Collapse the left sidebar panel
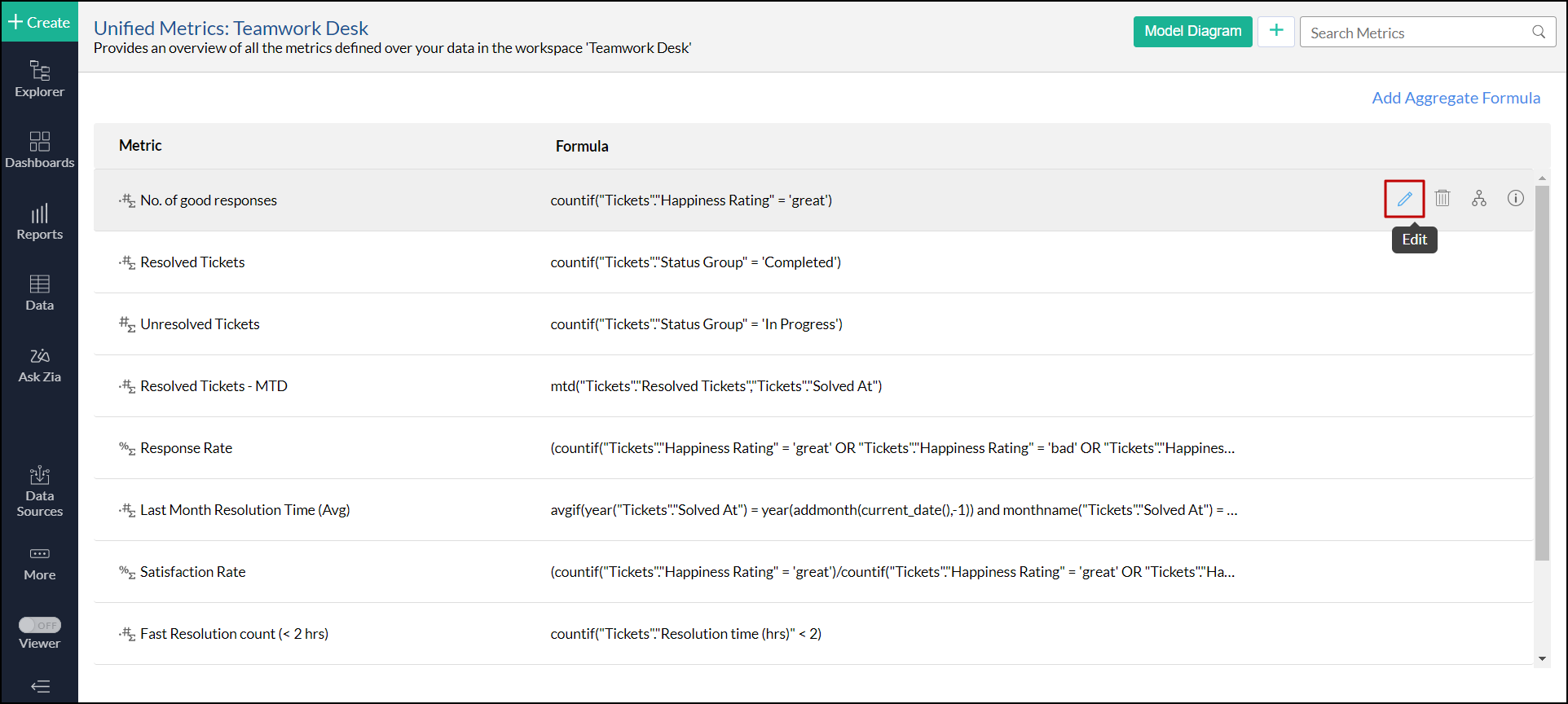The image size is (1568, 704). [x=40, y=686]
